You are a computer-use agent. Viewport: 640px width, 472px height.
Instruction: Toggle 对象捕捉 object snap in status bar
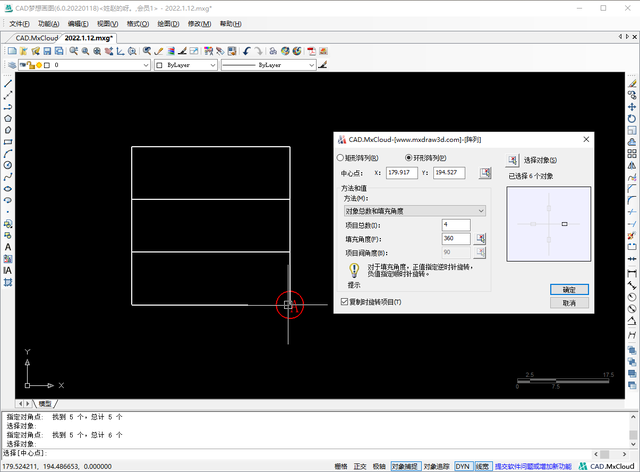[x=405, y=466]
